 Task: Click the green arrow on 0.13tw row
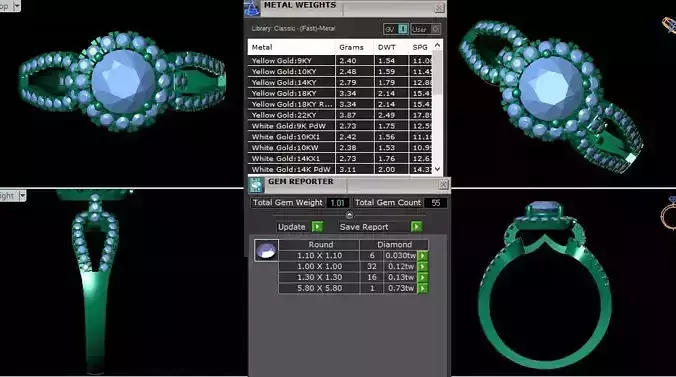[422, 277]
